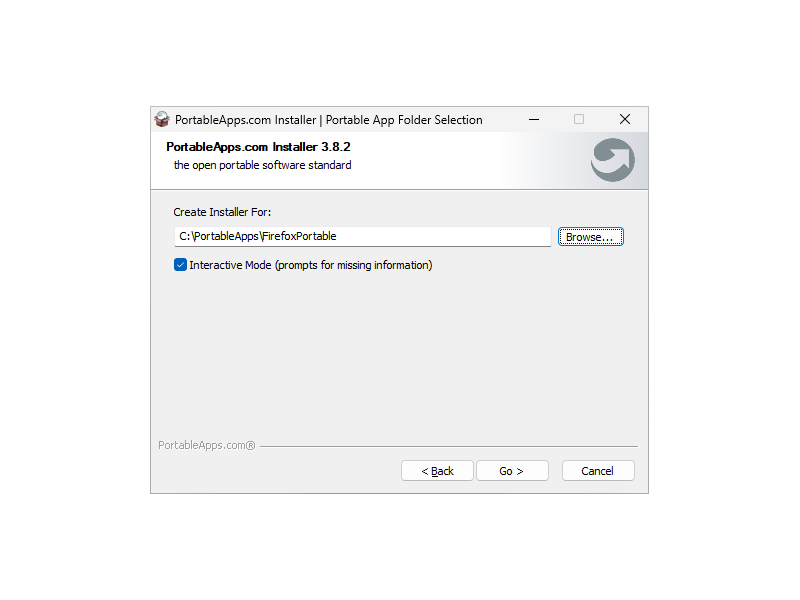Image resolution: width=800 pixels, height=600 pixels.
Task: Click the installer box icon in title bar
Action: tap(162, 119)
